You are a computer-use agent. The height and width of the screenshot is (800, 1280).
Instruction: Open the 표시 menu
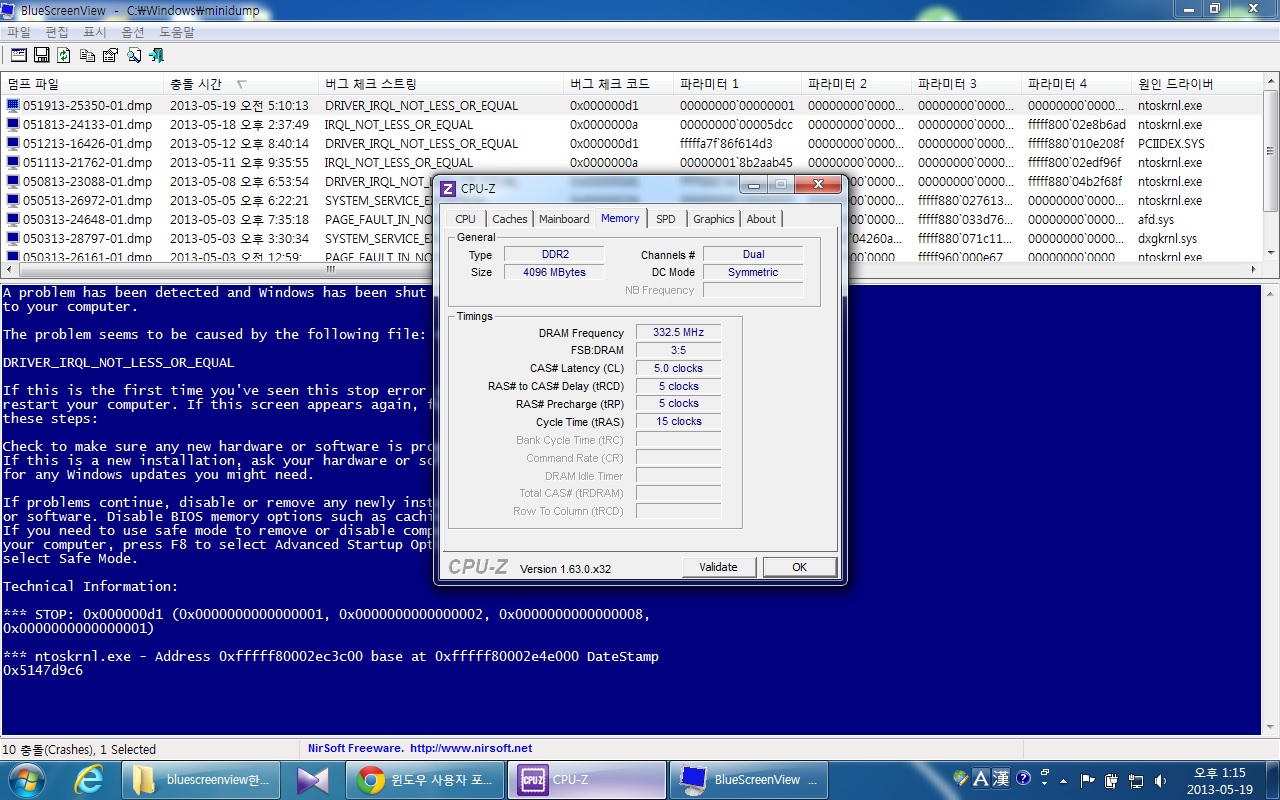point(95,32)
